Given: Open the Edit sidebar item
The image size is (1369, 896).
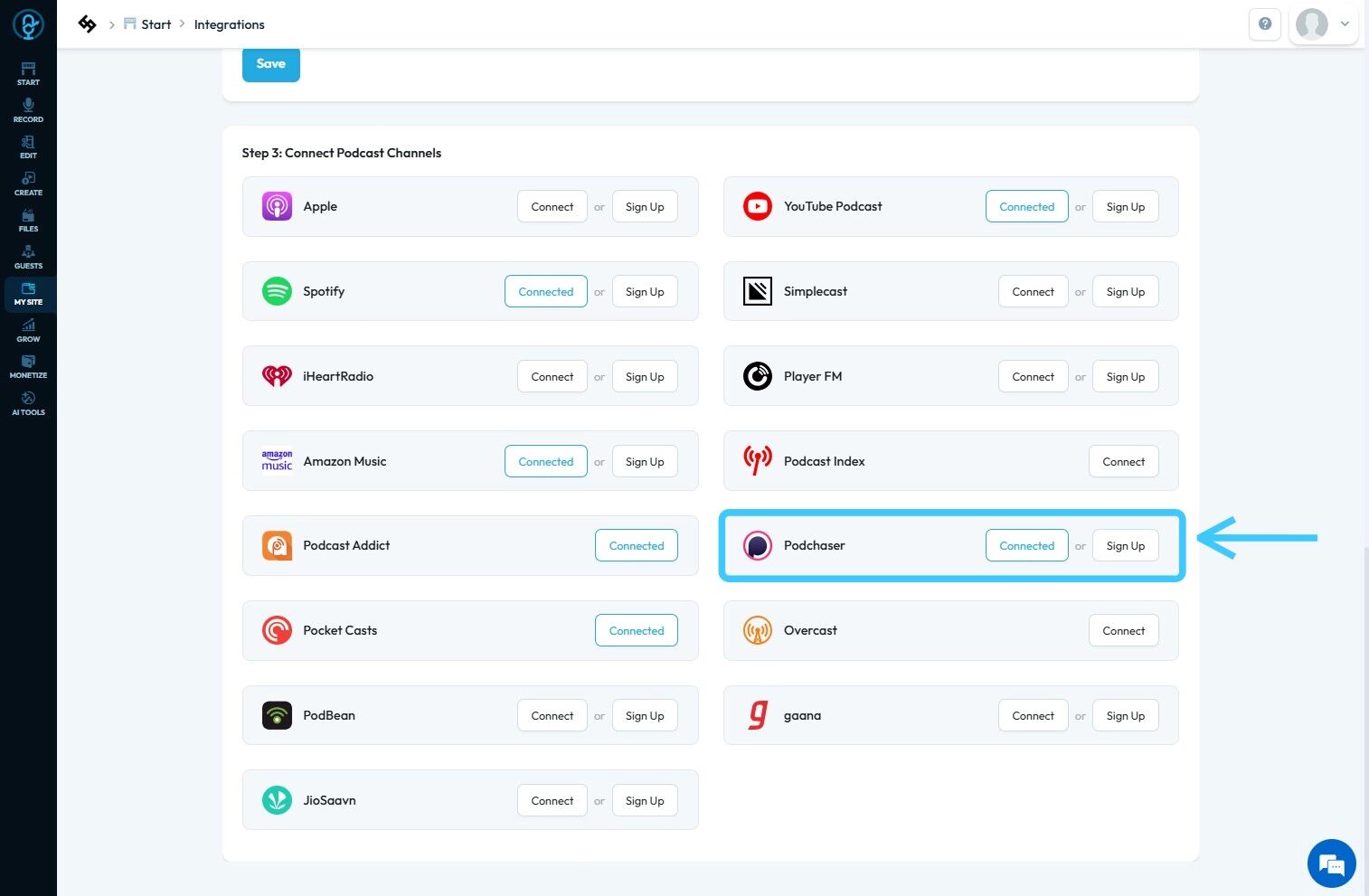Looking at the screenshot, I should click(28, 147).
